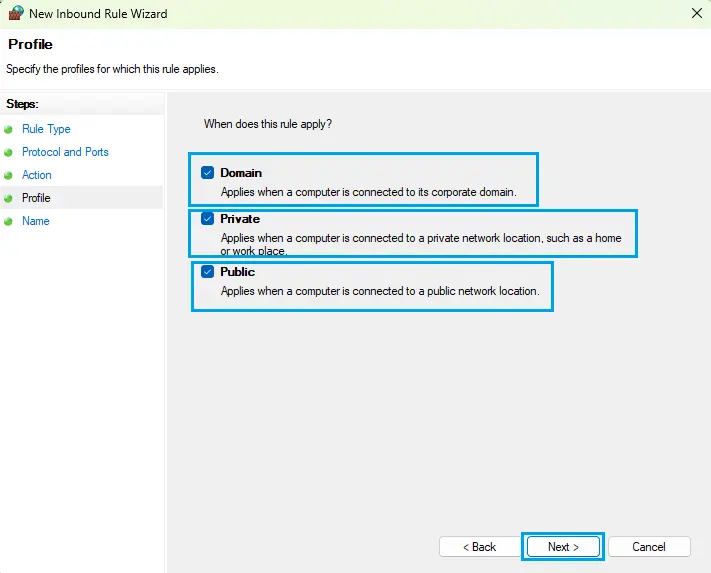
Task: Open the Protocol and Ports step
Action: coord(65,152)
